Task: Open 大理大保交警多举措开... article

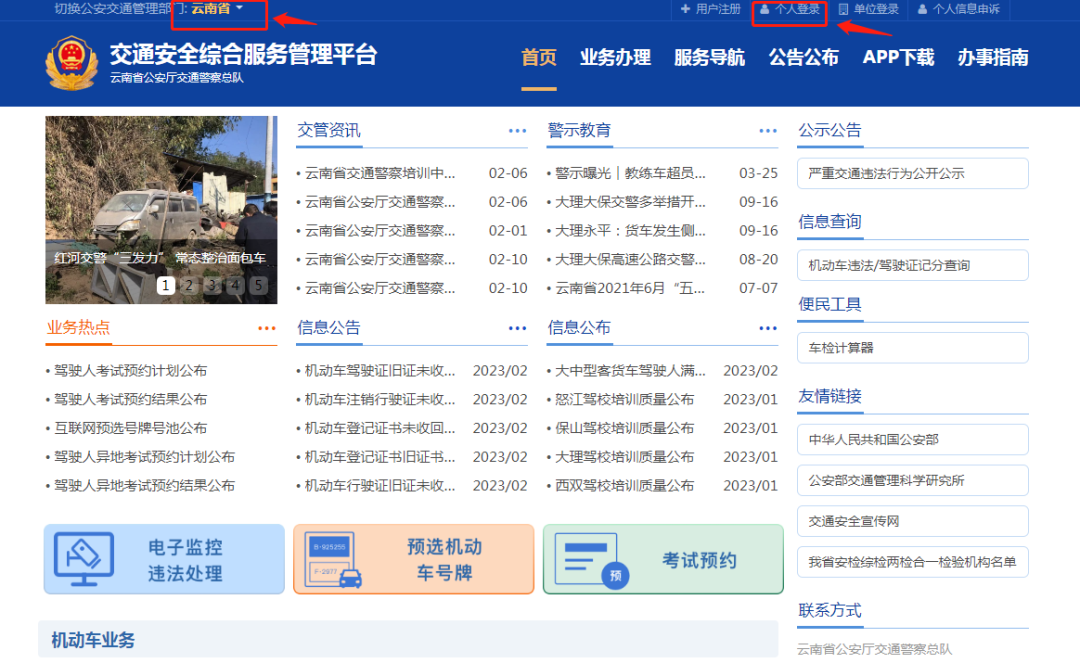Action: pos(630,202)
